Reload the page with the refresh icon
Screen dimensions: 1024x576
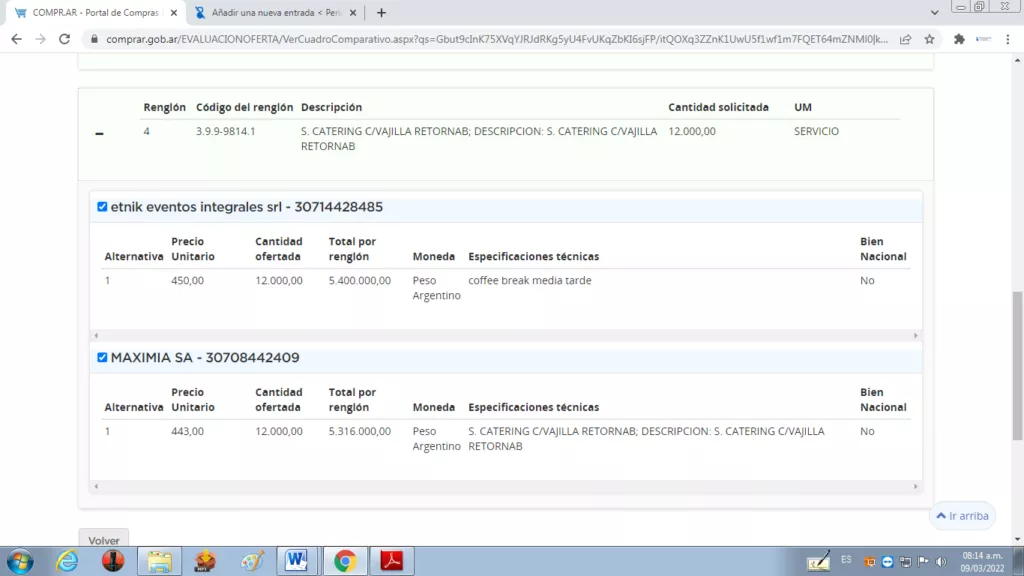65,39
